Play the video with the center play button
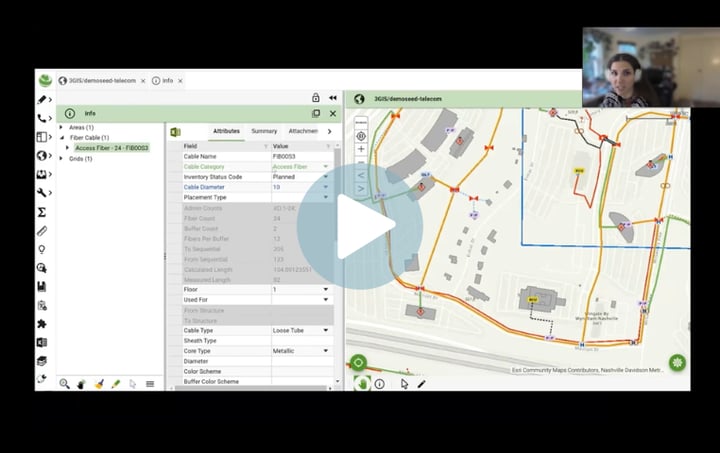The width and height of the screenshot is (720, 453). (x=360, y=226)
